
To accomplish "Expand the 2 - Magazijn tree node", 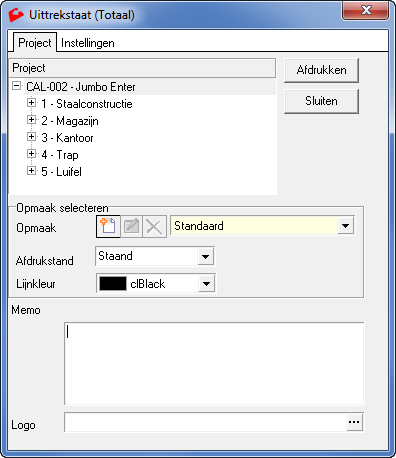I will point(31,120).
